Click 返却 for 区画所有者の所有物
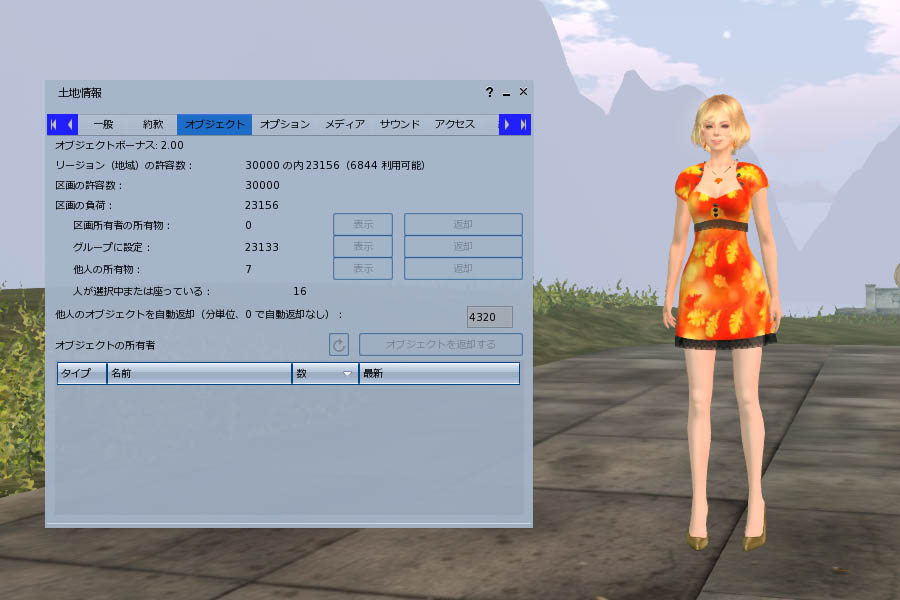This screenshot has width=900, height=600. tap(463, 224)
